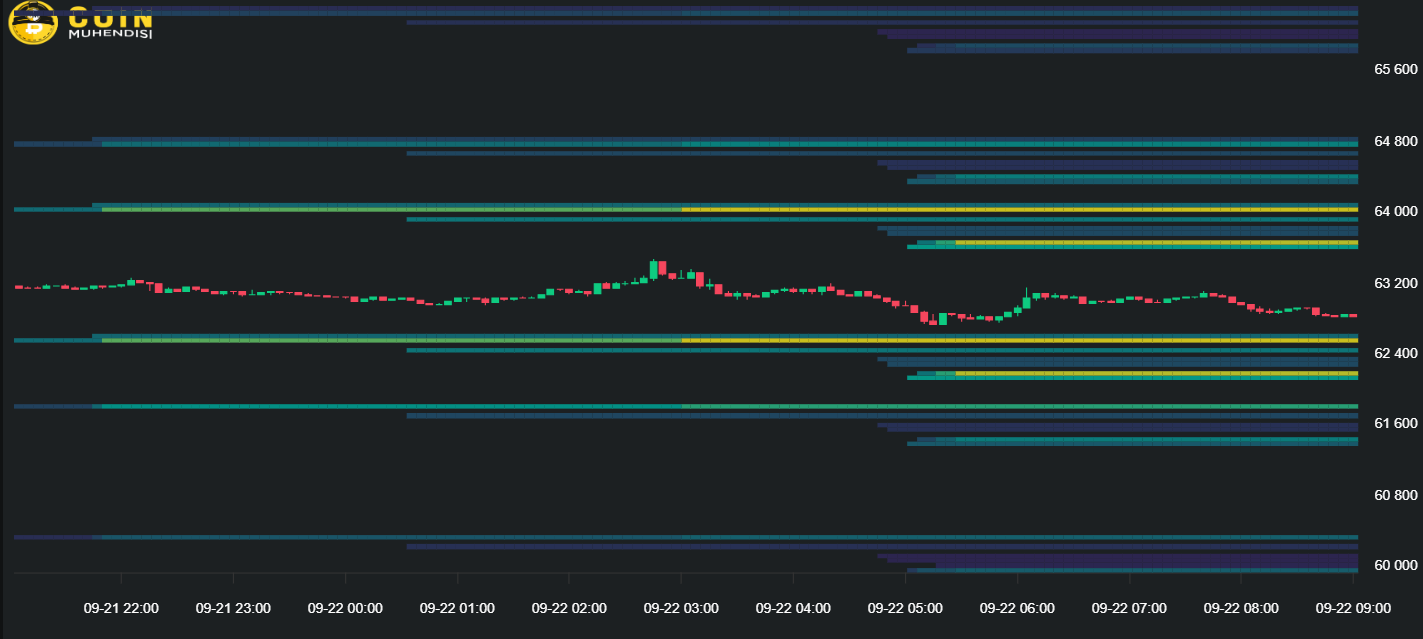Select the 09-21 23:00 time label

tap(233, 608)
